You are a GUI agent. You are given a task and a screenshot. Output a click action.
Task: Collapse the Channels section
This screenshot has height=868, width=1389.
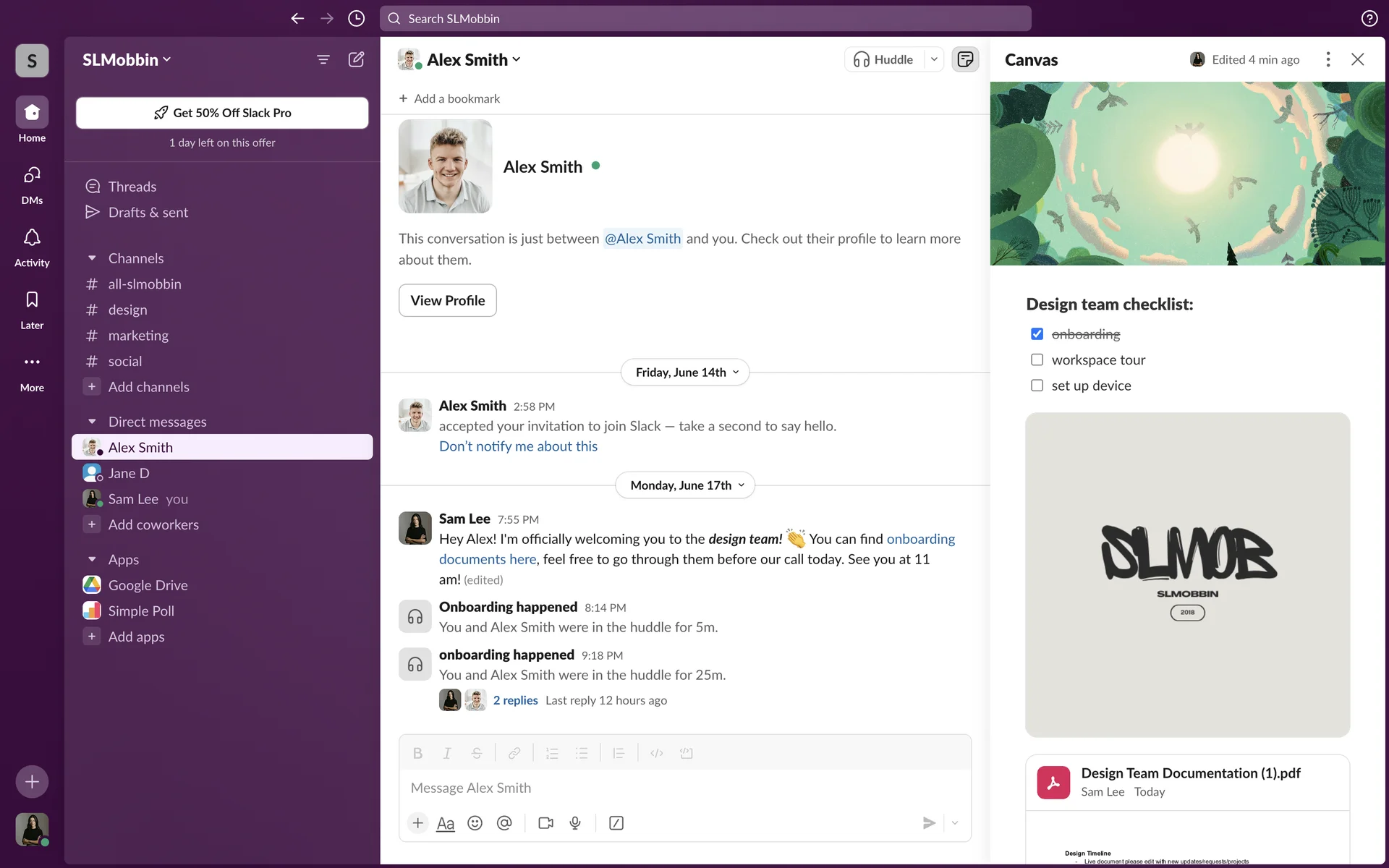[92, 258]
